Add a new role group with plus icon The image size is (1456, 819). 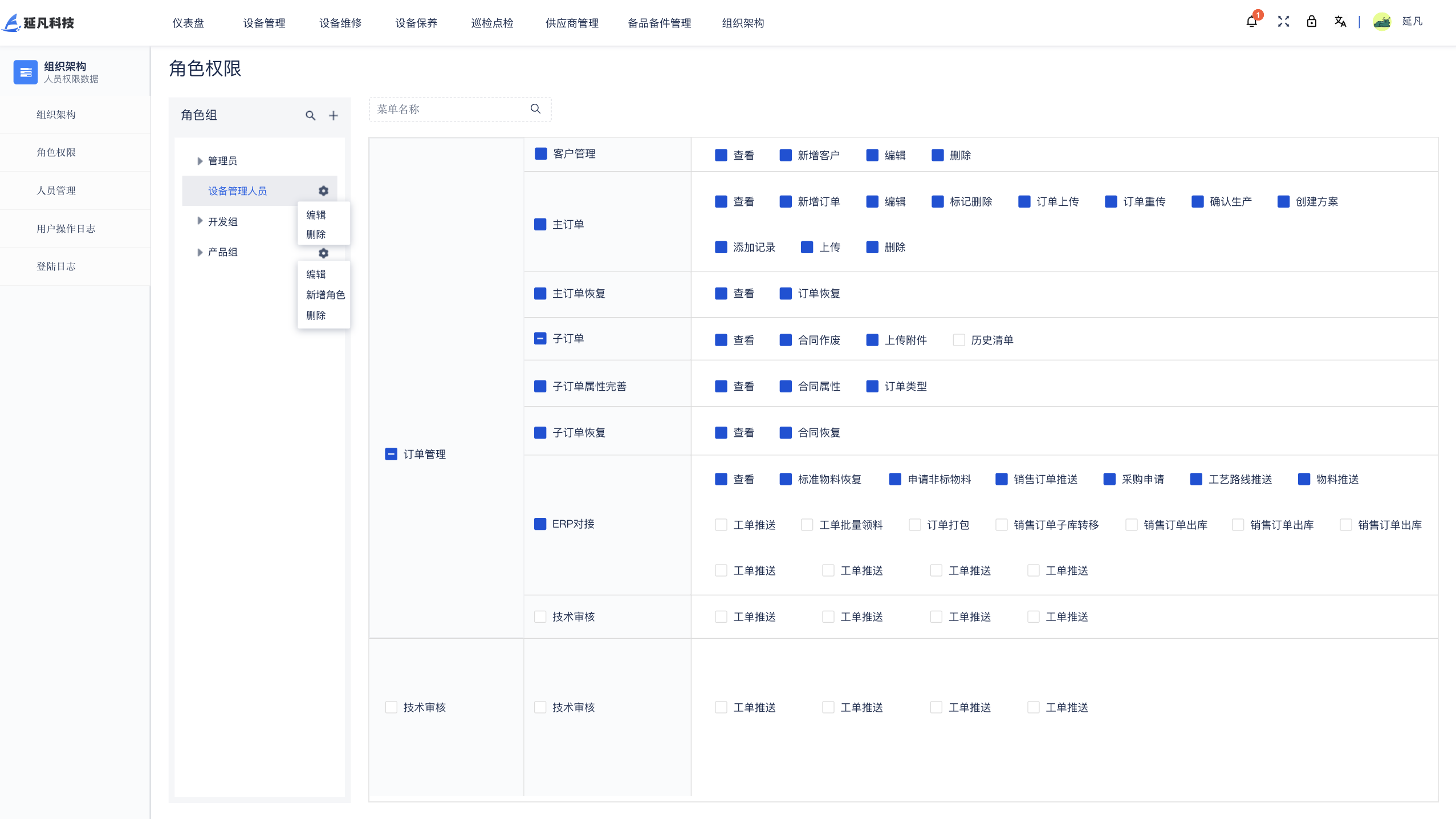[x=334, y=116]
